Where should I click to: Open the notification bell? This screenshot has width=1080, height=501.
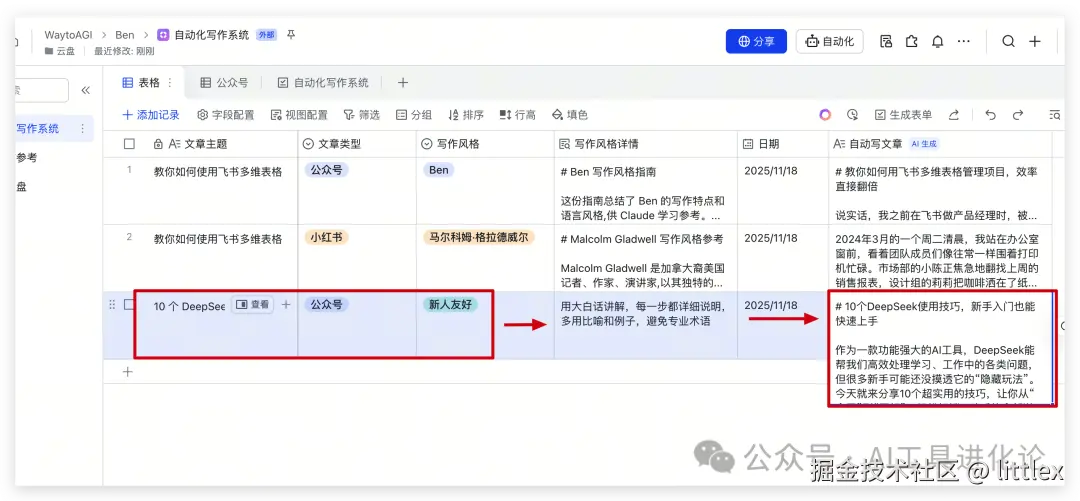coord(937,41)
